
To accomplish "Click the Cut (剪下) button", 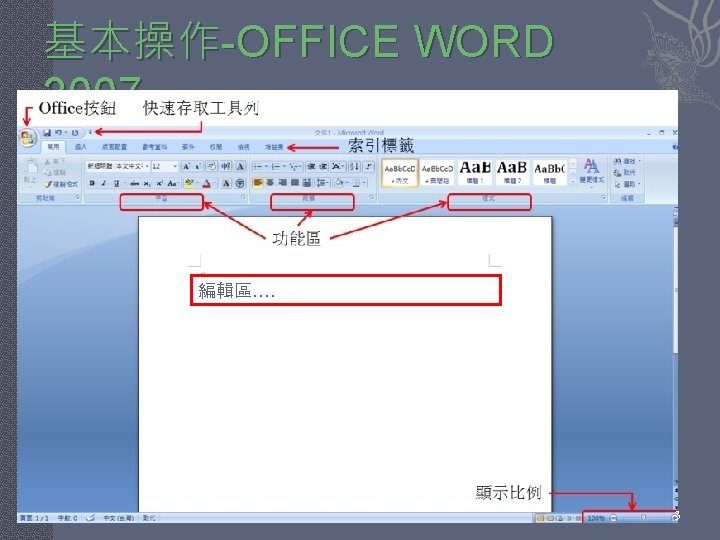I will click(55, 161).
